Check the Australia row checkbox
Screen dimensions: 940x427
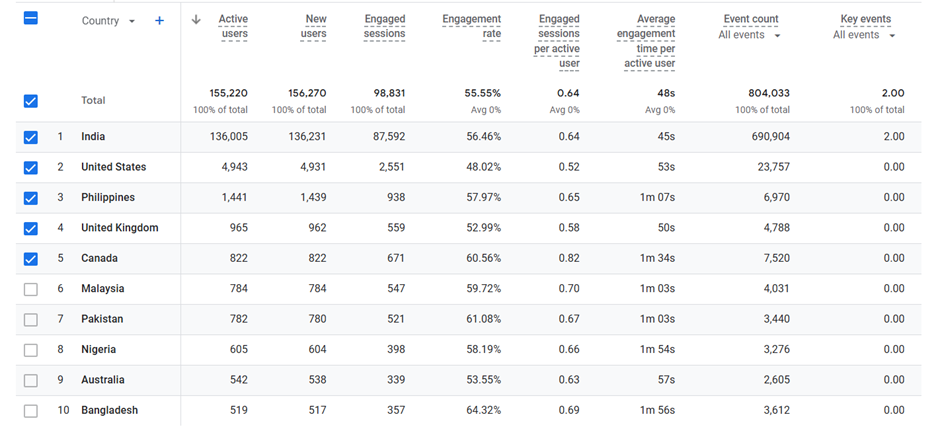point(30,380)
